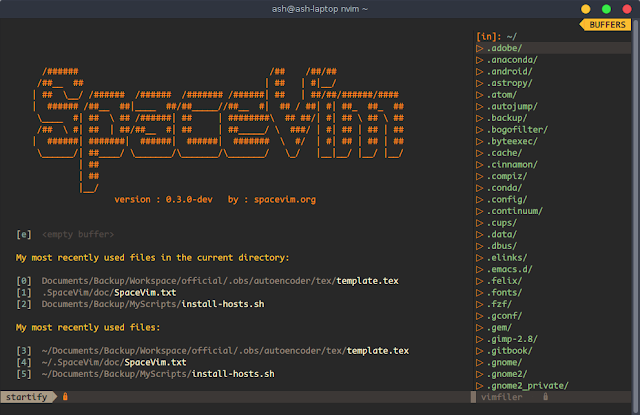Select the .continuum/ directory name
The height and width of the screenshot is (415, 640).
(515, 211)
